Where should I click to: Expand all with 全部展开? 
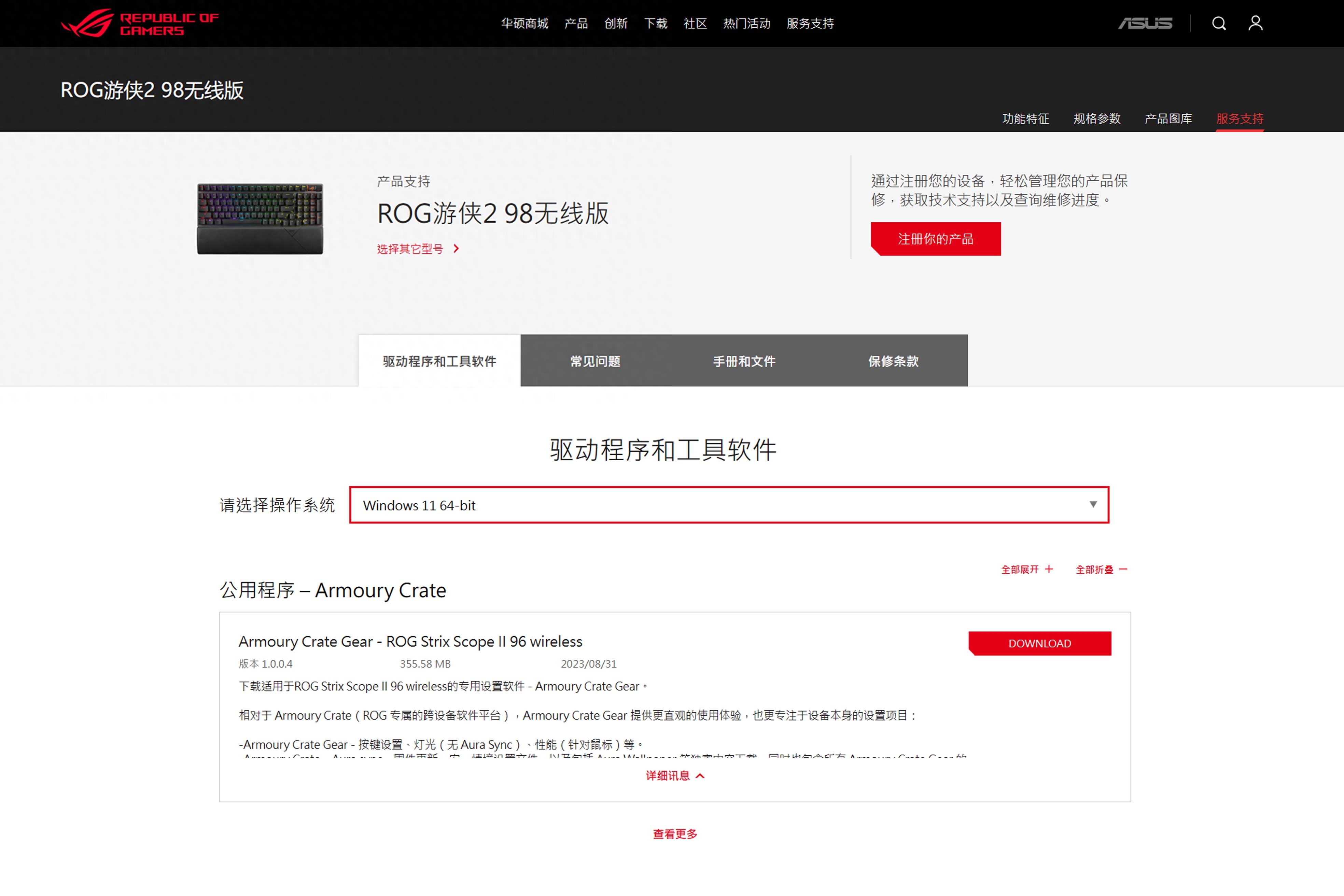point(1027,570)
